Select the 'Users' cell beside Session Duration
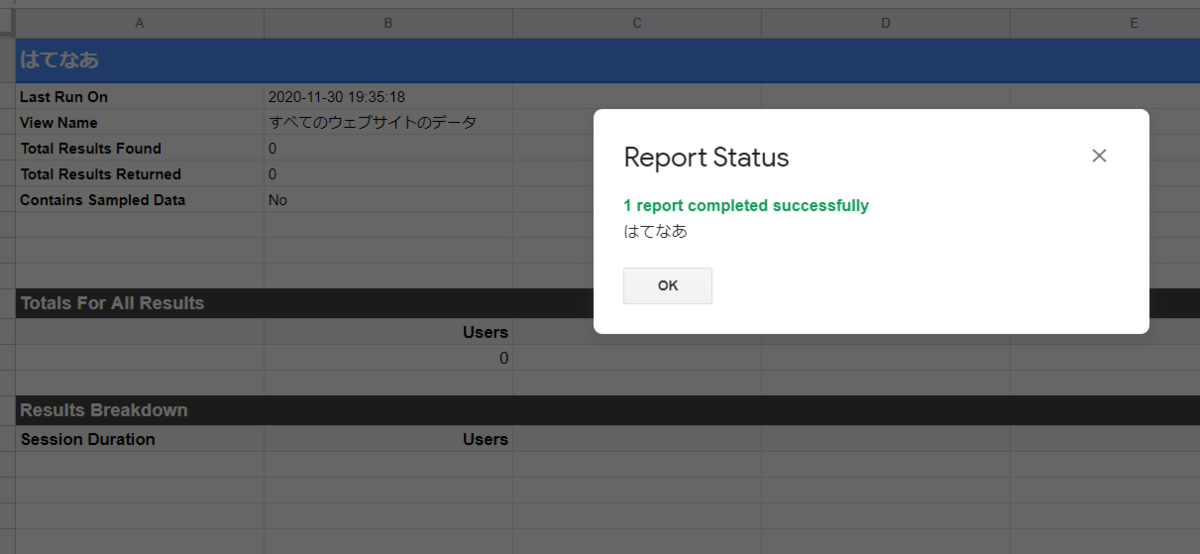Image resolution: width=1200 pixels, height=554 pixels. 388,439
